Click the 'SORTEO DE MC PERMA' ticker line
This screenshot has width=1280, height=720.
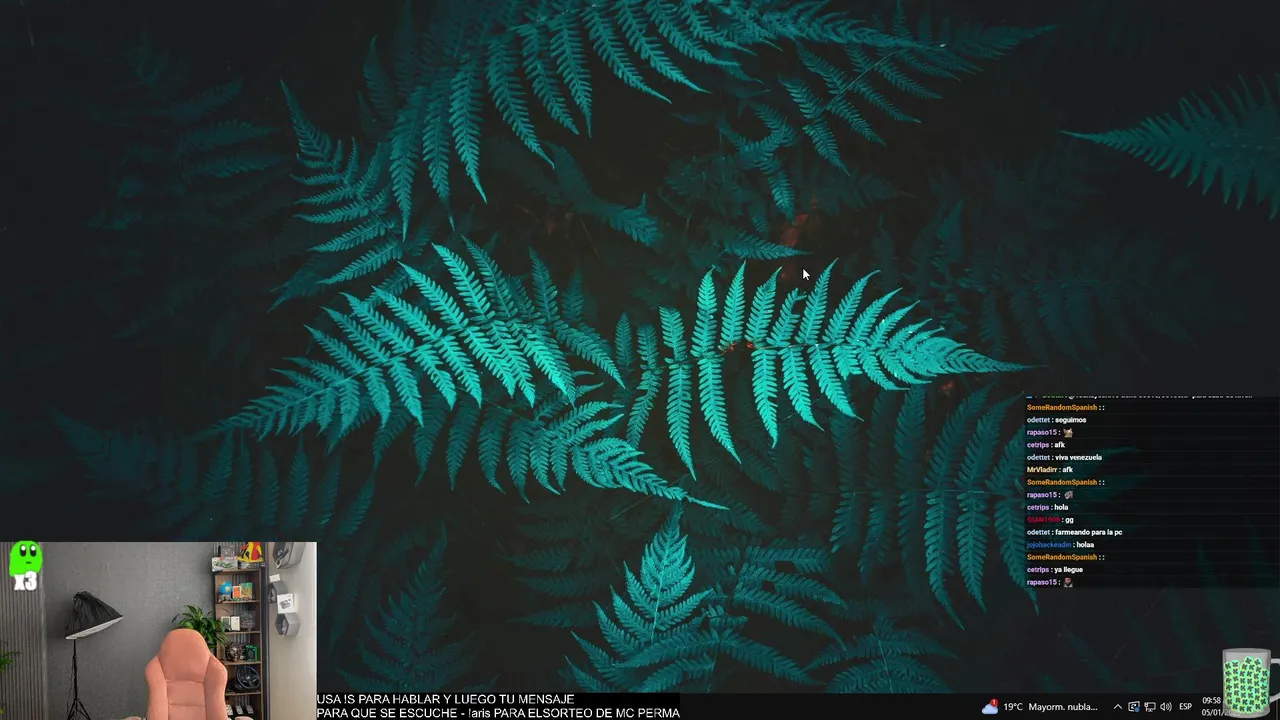pyautogui.click(x=498, y=713)
